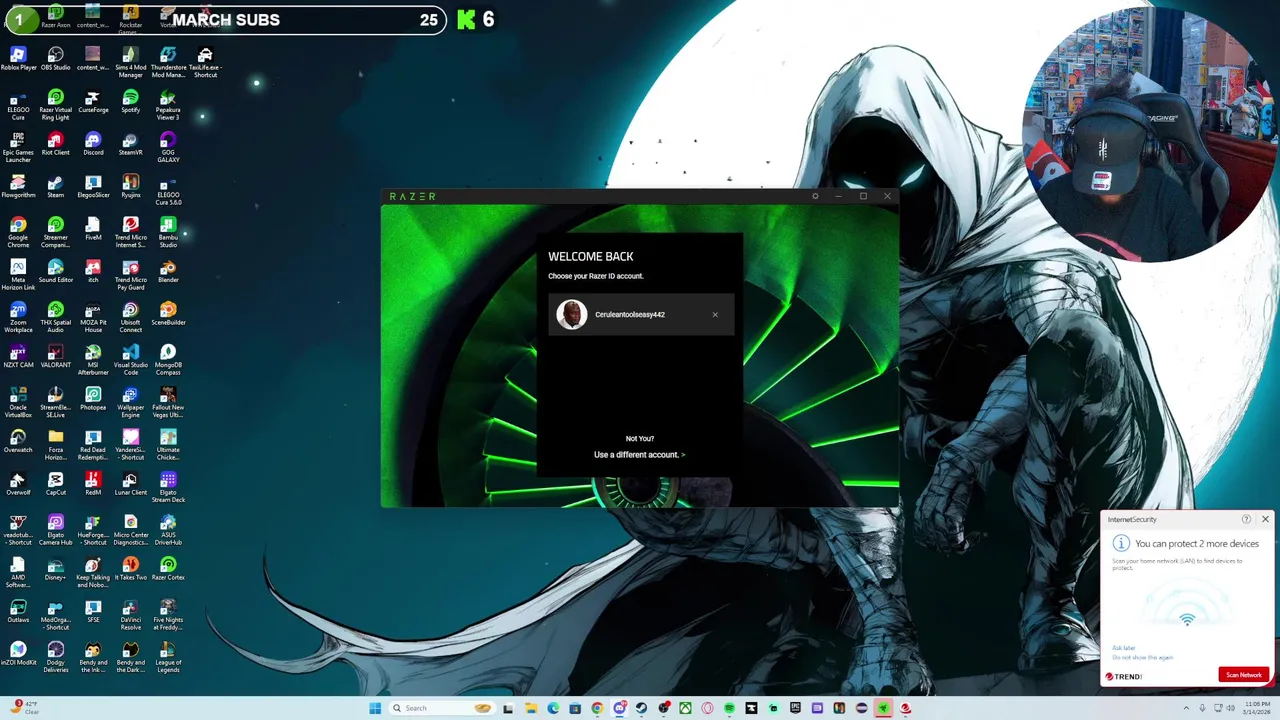
Task: Remove Ceruleantoolseasy442 account with the X
Action: [x=715, y=315]
